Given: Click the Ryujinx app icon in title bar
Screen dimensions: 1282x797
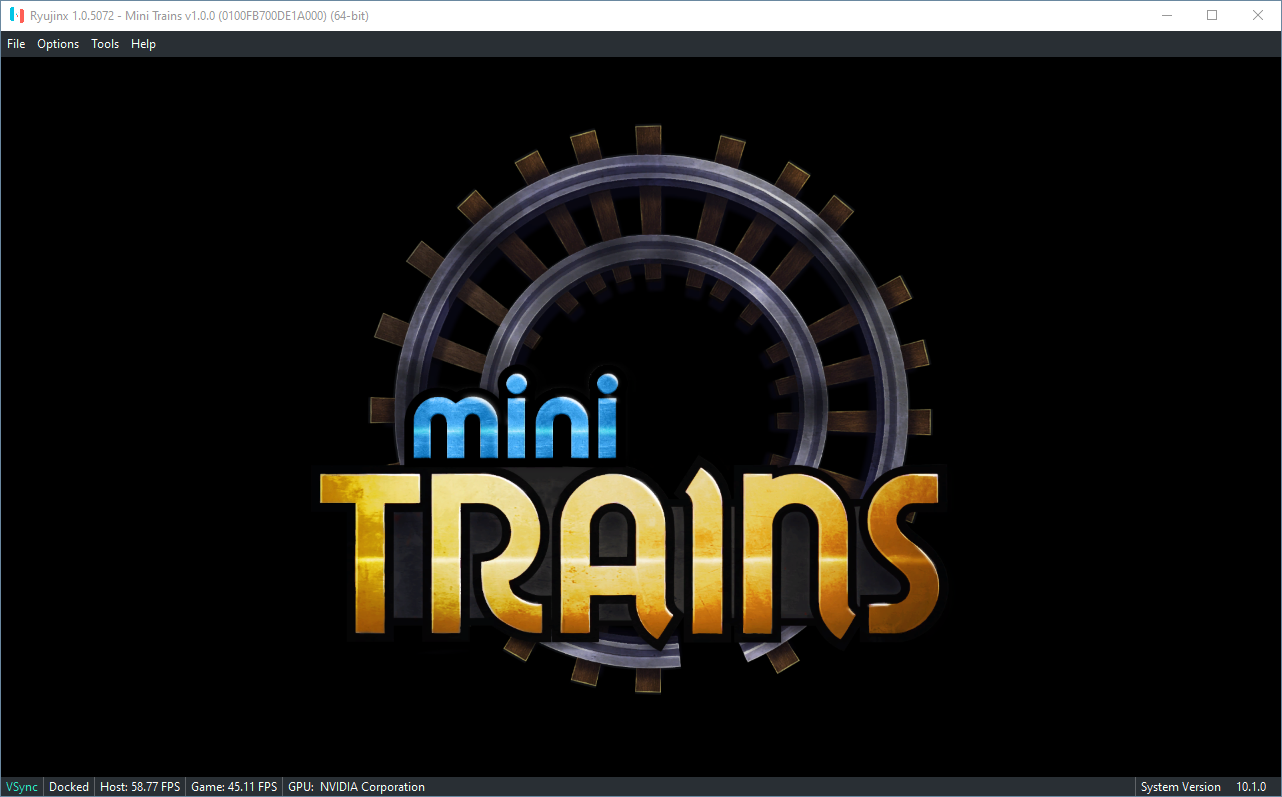Looking at the screenshot, I should tap(16, 15).
